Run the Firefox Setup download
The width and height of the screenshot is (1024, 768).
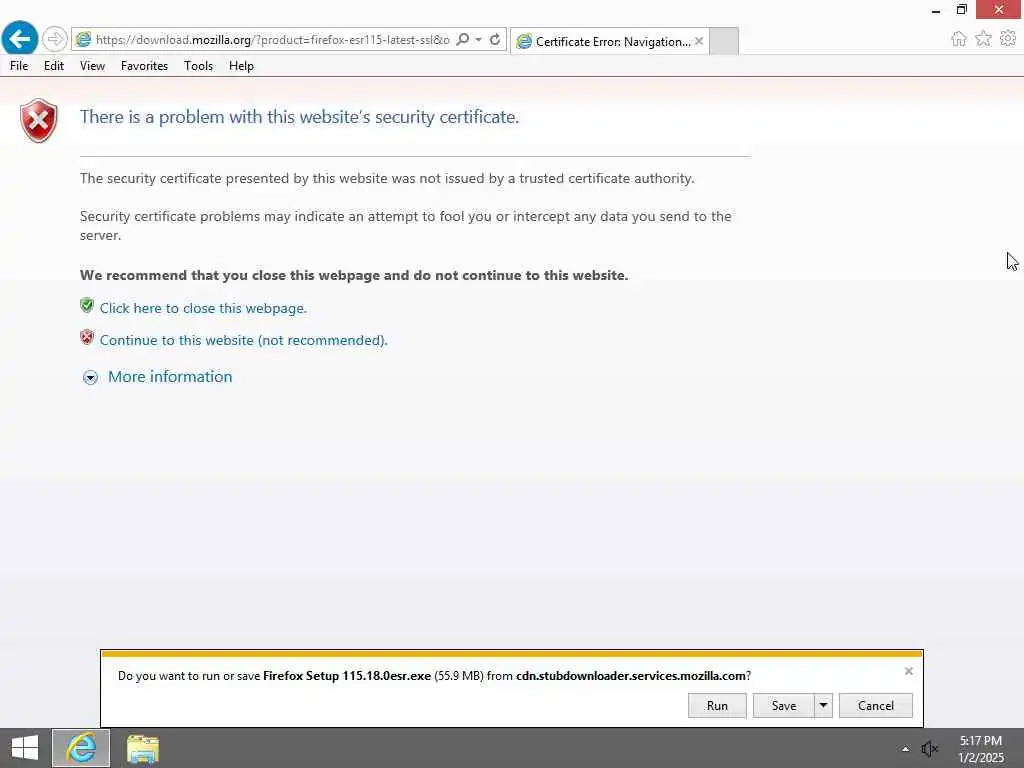[717, 705]
